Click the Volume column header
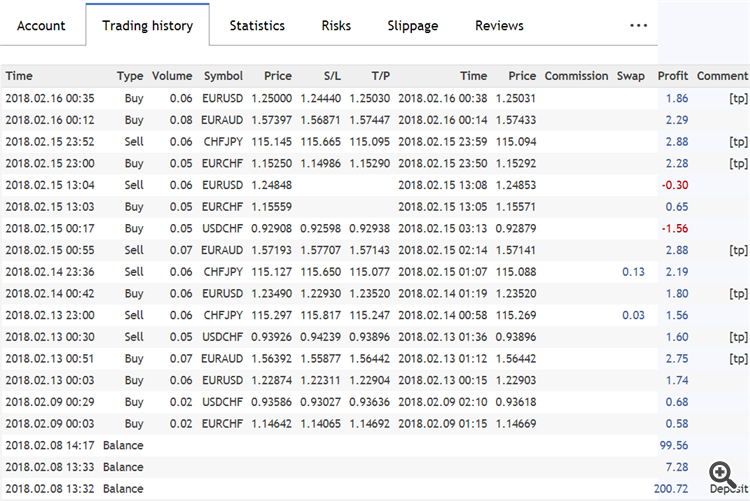 172,76
